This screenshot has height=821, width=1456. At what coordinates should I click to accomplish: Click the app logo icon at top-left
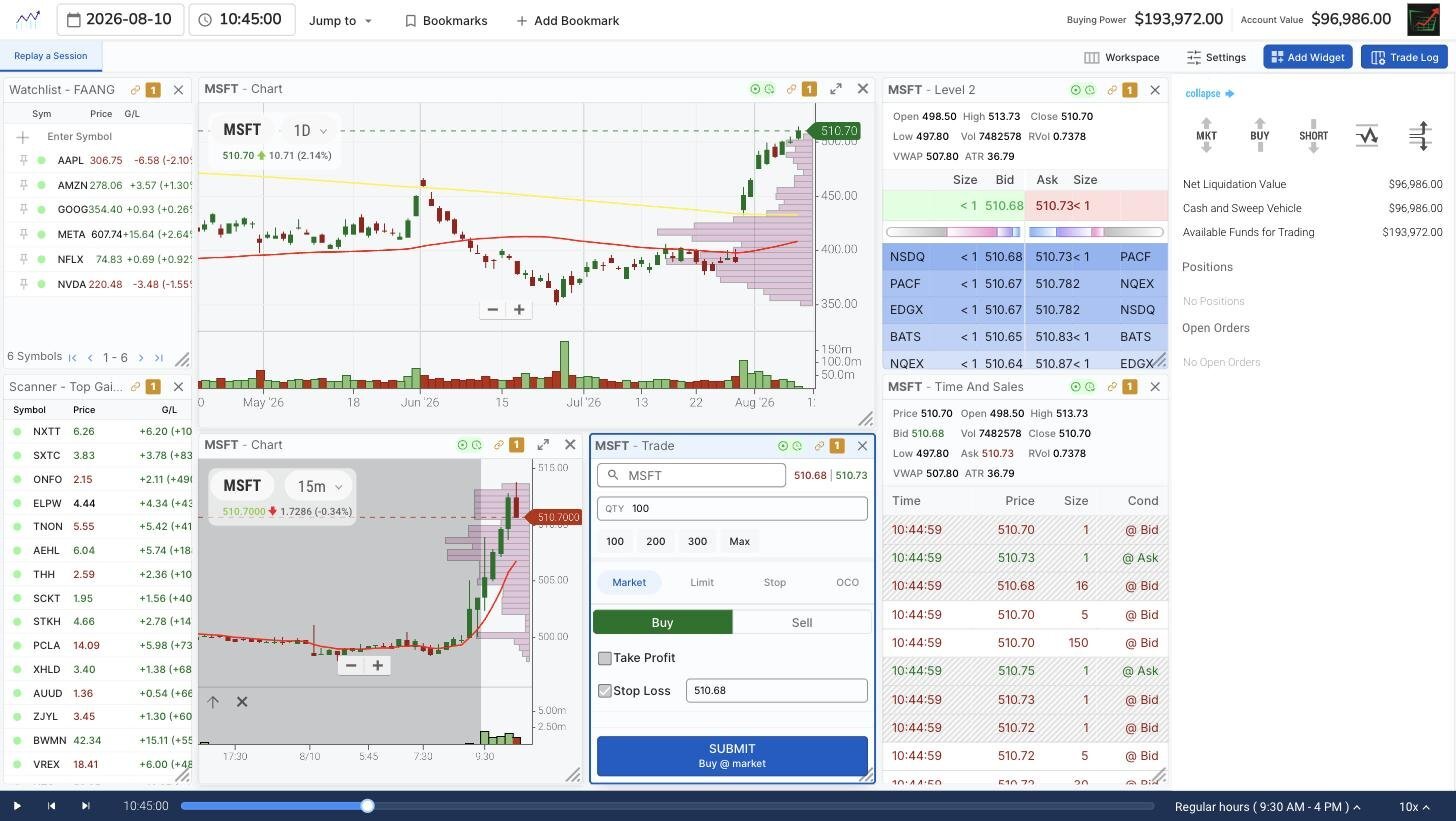tap(28, 19)
